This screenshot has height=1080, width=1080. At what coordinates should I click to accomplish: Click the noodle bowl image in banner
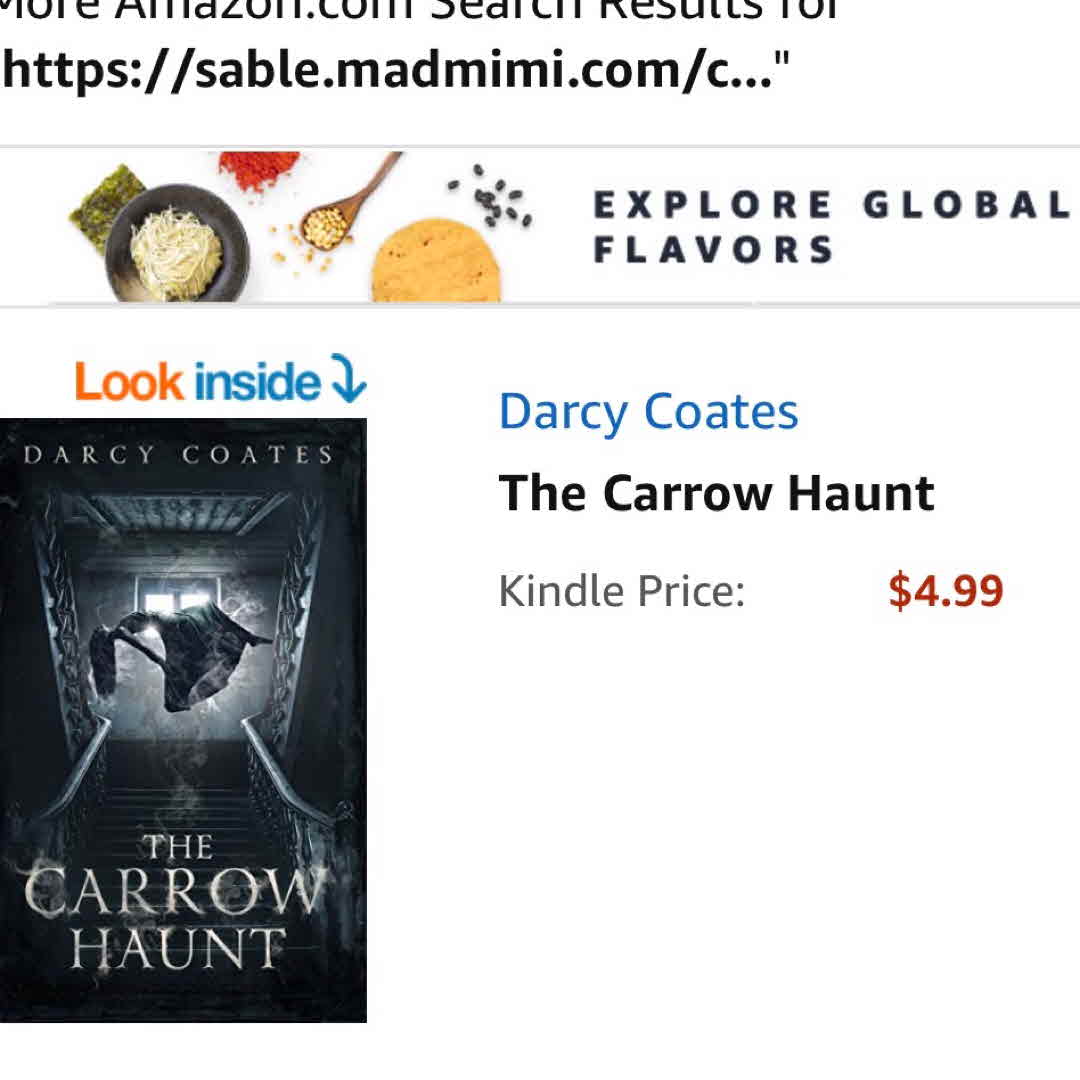pos(176,243)
